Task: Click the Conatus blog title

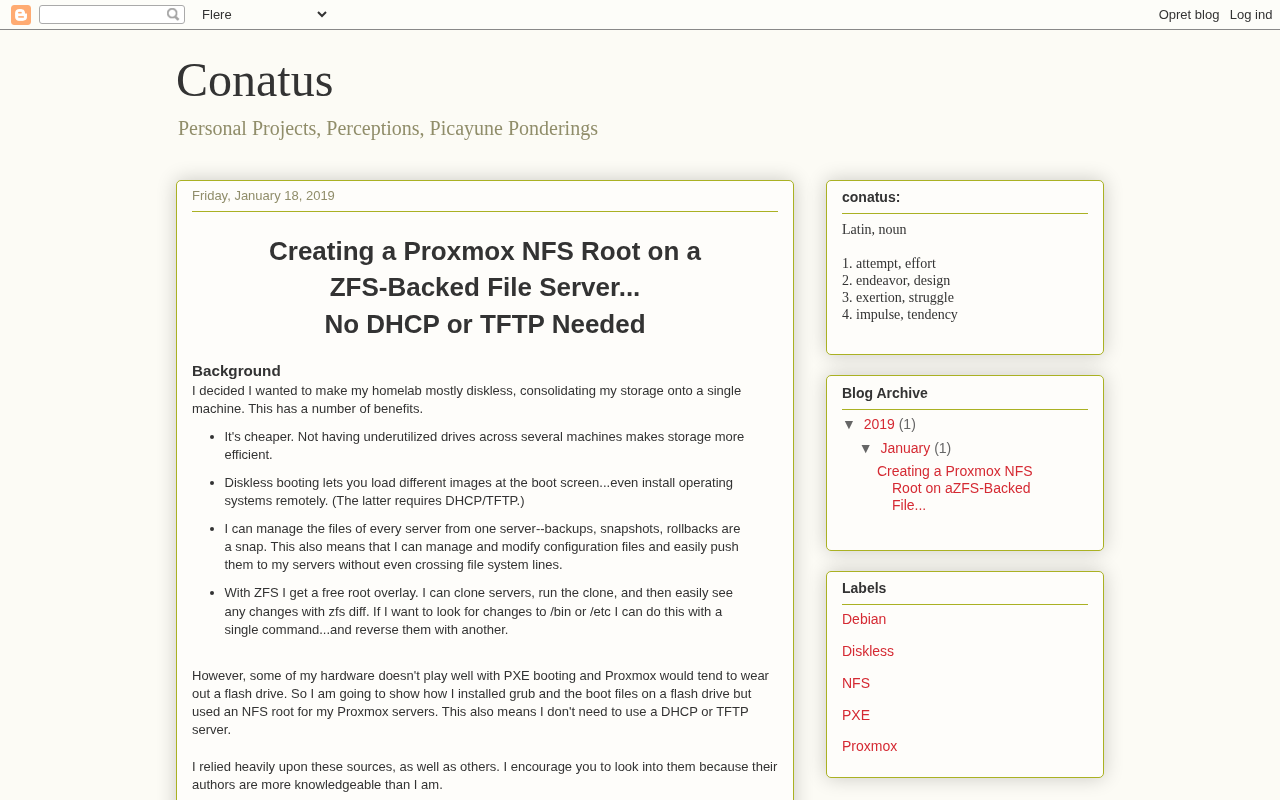Action: pos(254,80)
